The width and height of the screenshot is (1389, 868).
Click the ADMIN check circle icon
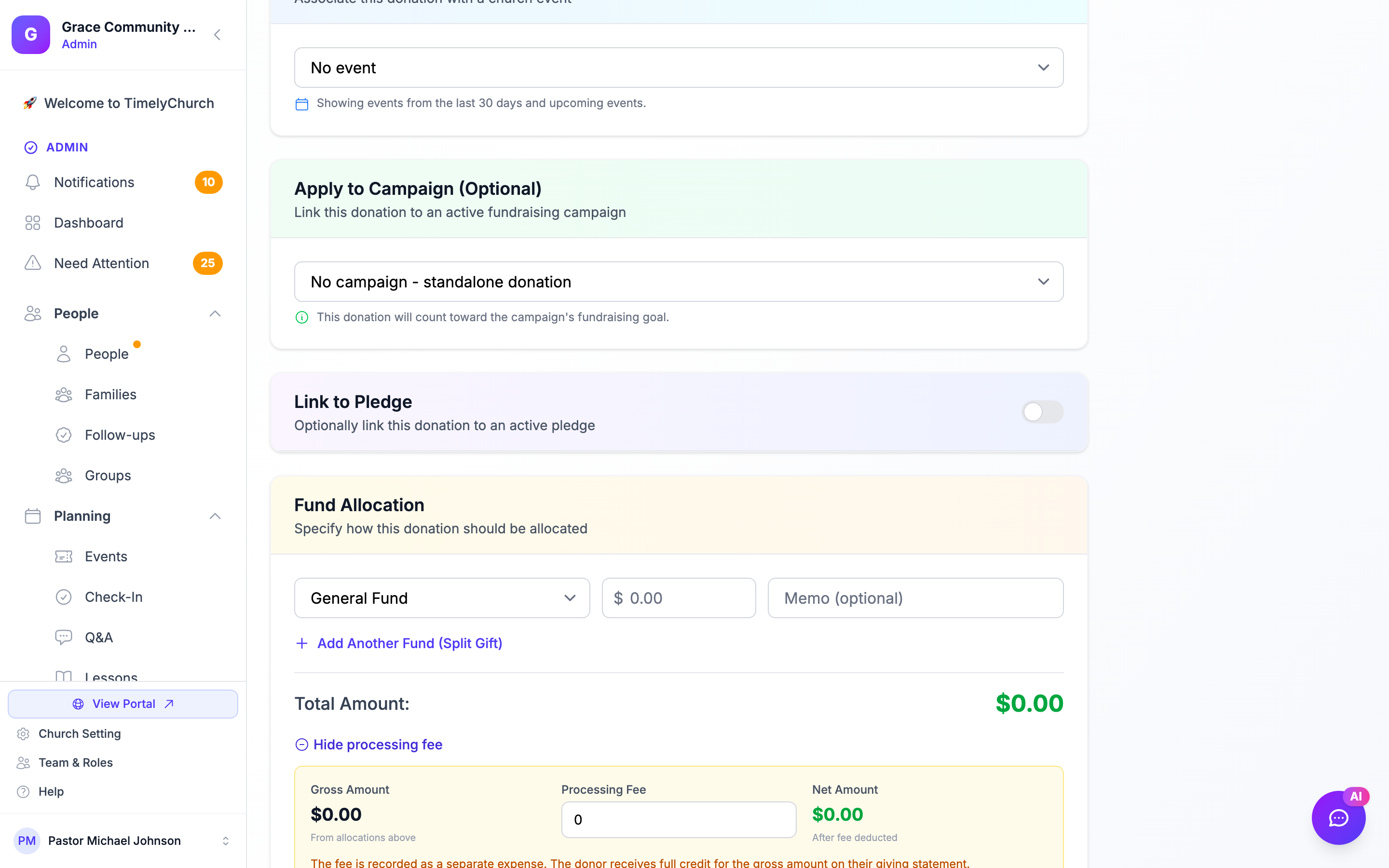[x=31, y=148]
